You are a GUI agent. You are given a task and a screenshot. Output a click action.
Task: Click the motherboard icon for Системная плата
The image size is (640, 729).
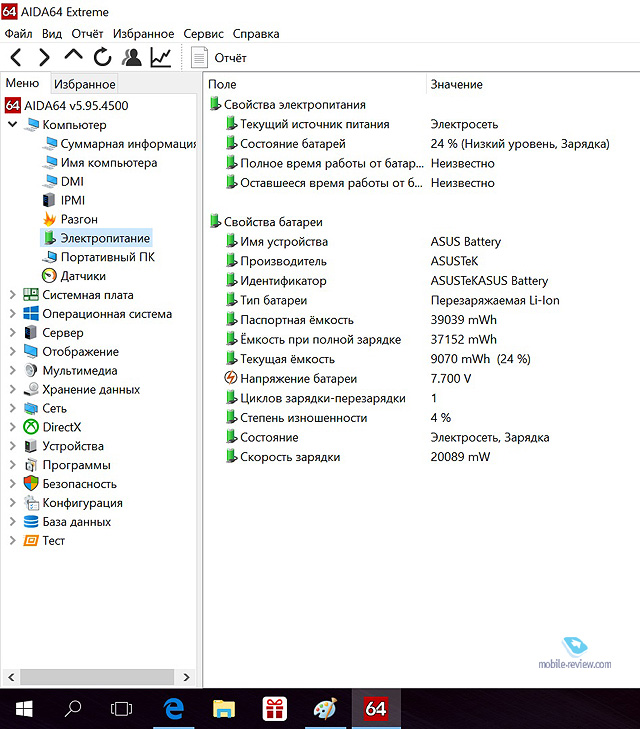[x=31, y=295]
